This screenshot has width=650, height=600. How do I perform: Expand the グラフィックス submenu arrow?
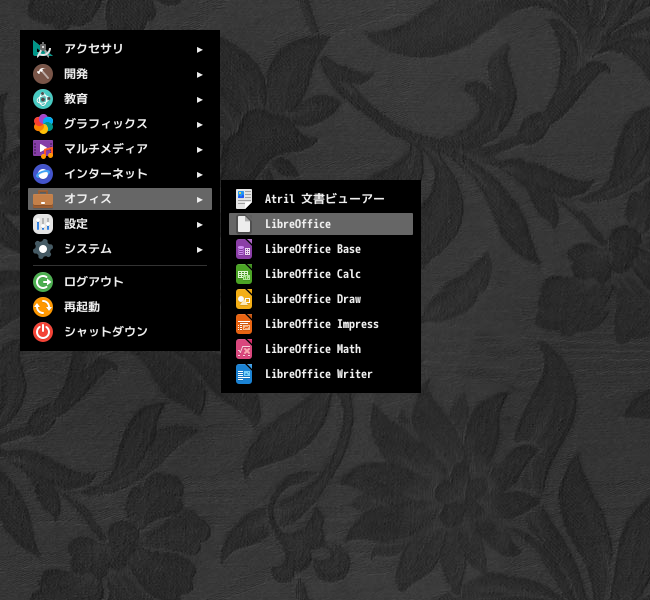pyautogui.click(x=199, y=124)
